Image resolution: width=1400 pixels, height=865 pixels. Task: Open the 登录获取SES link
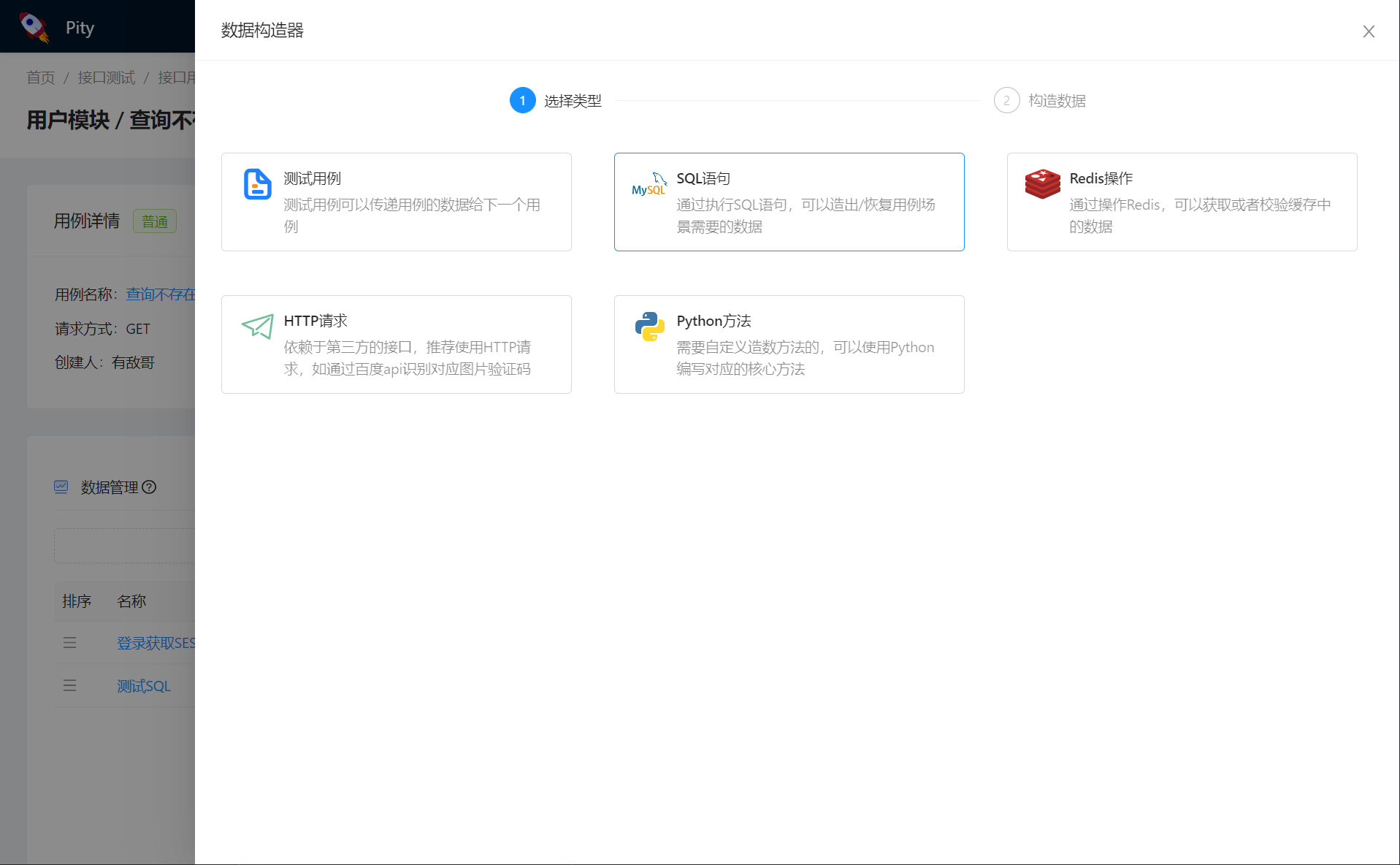click(x=156, y=643)
